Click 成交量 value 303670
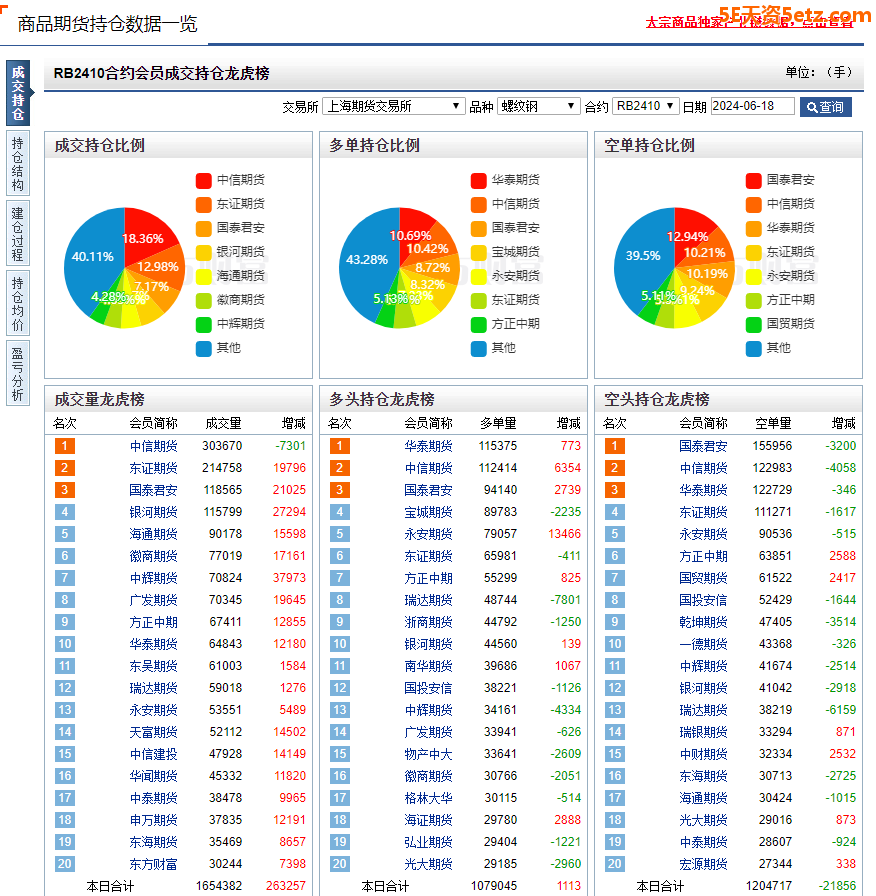The image size is (876, 896). tap(222, 446)
